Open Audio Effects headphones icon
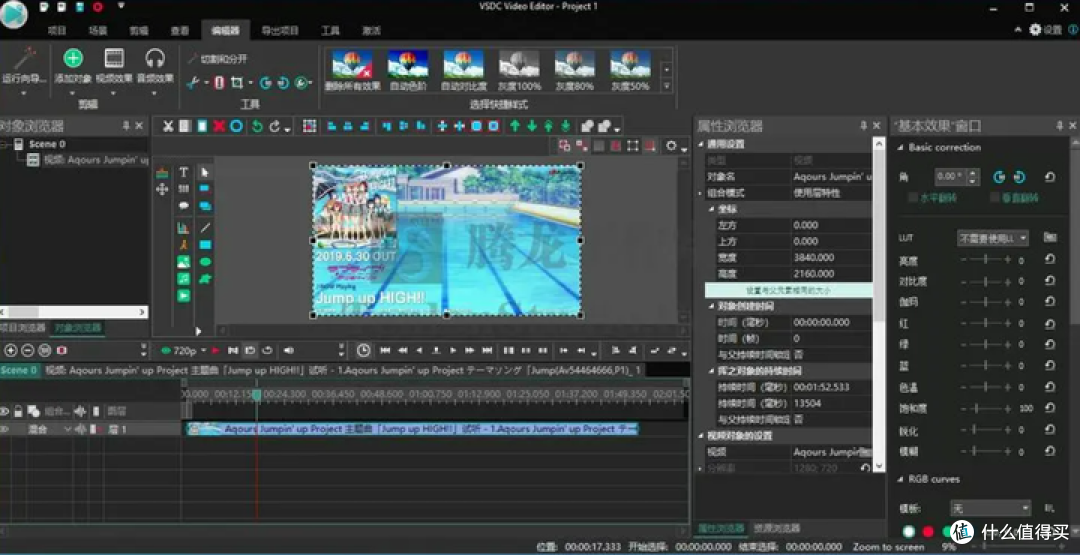 [155, 58]
